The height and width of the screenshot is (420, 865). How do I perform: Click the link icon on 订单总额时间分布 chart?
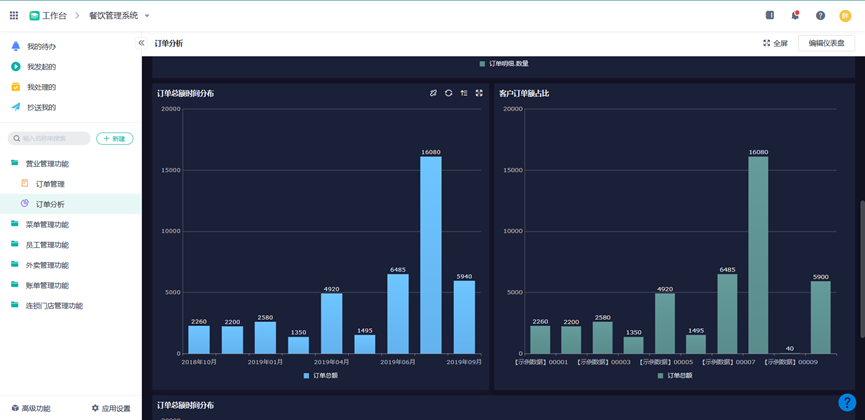(433, 93)
